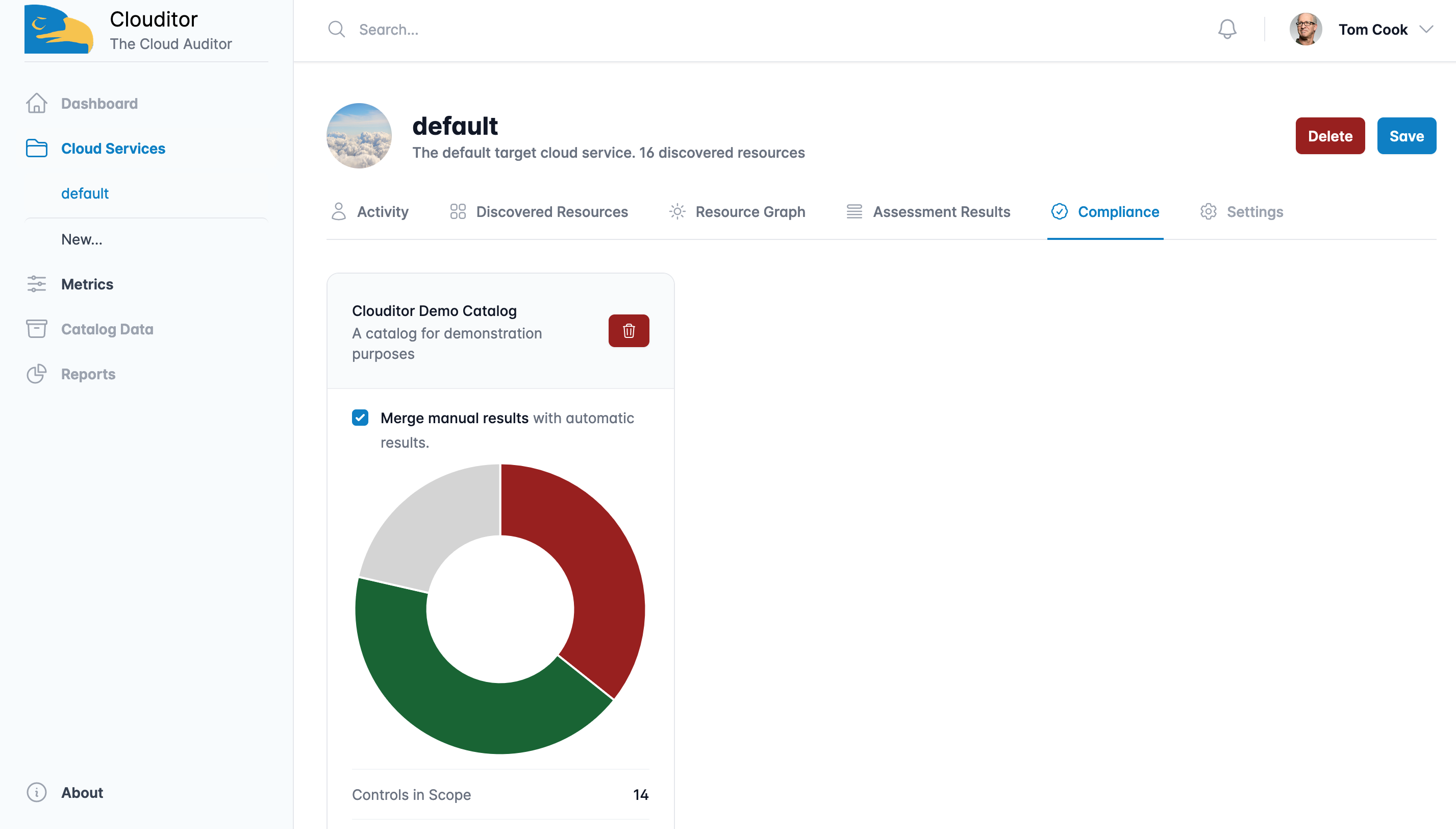Open the Tom Cook profile avatar
Image resolution: width=1456 pixels, height=829 pixels.
pyautogui.click(x=1305, y=29)
